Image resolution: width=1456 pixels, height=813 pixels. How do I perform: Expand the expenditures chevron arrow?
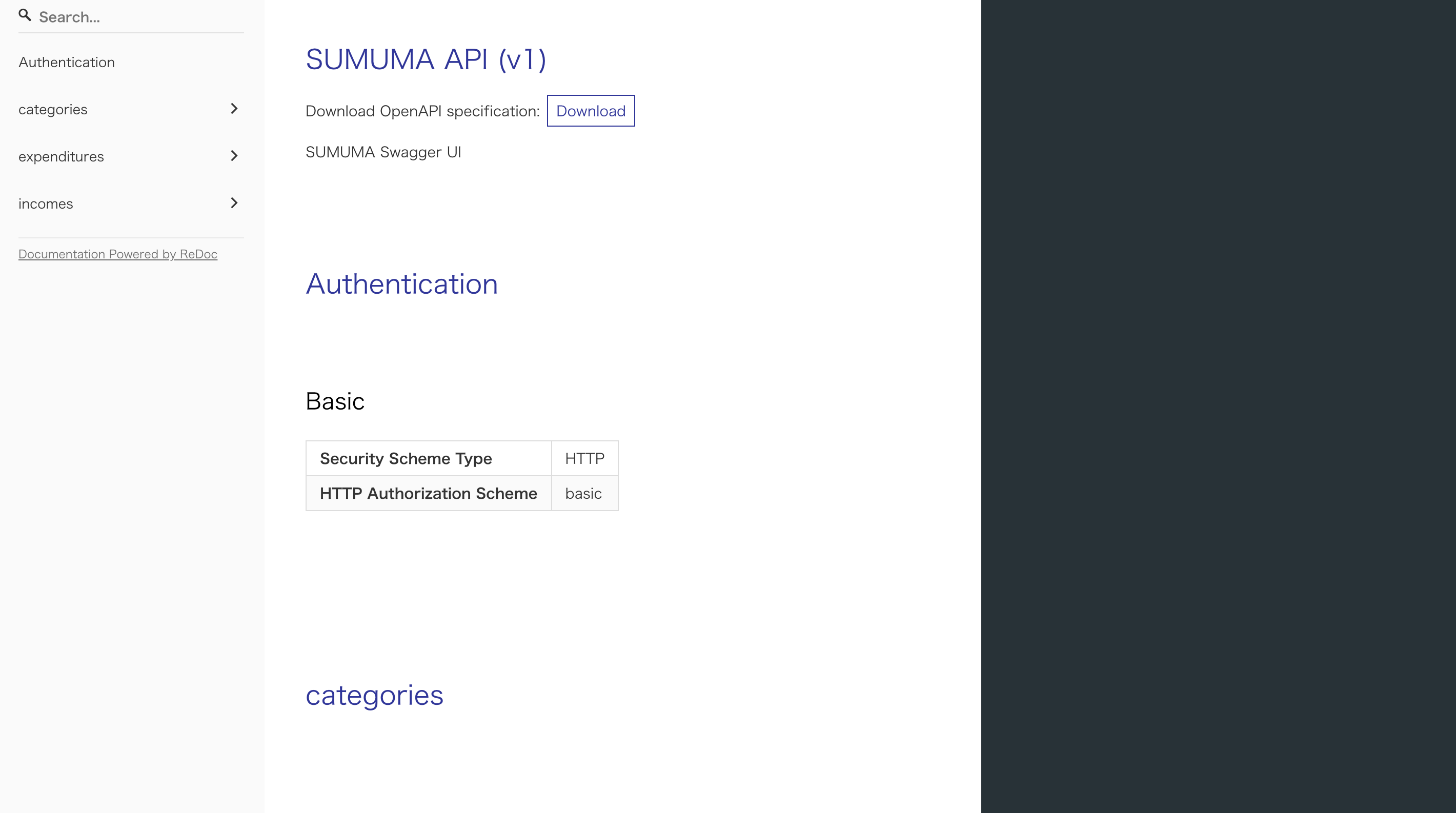(234, 156)
